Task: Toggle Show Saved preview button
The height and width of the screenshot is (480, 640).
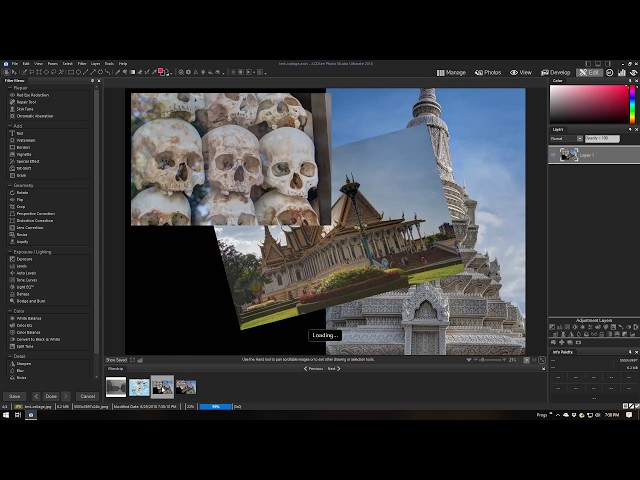Action: (x=116, y=360)
